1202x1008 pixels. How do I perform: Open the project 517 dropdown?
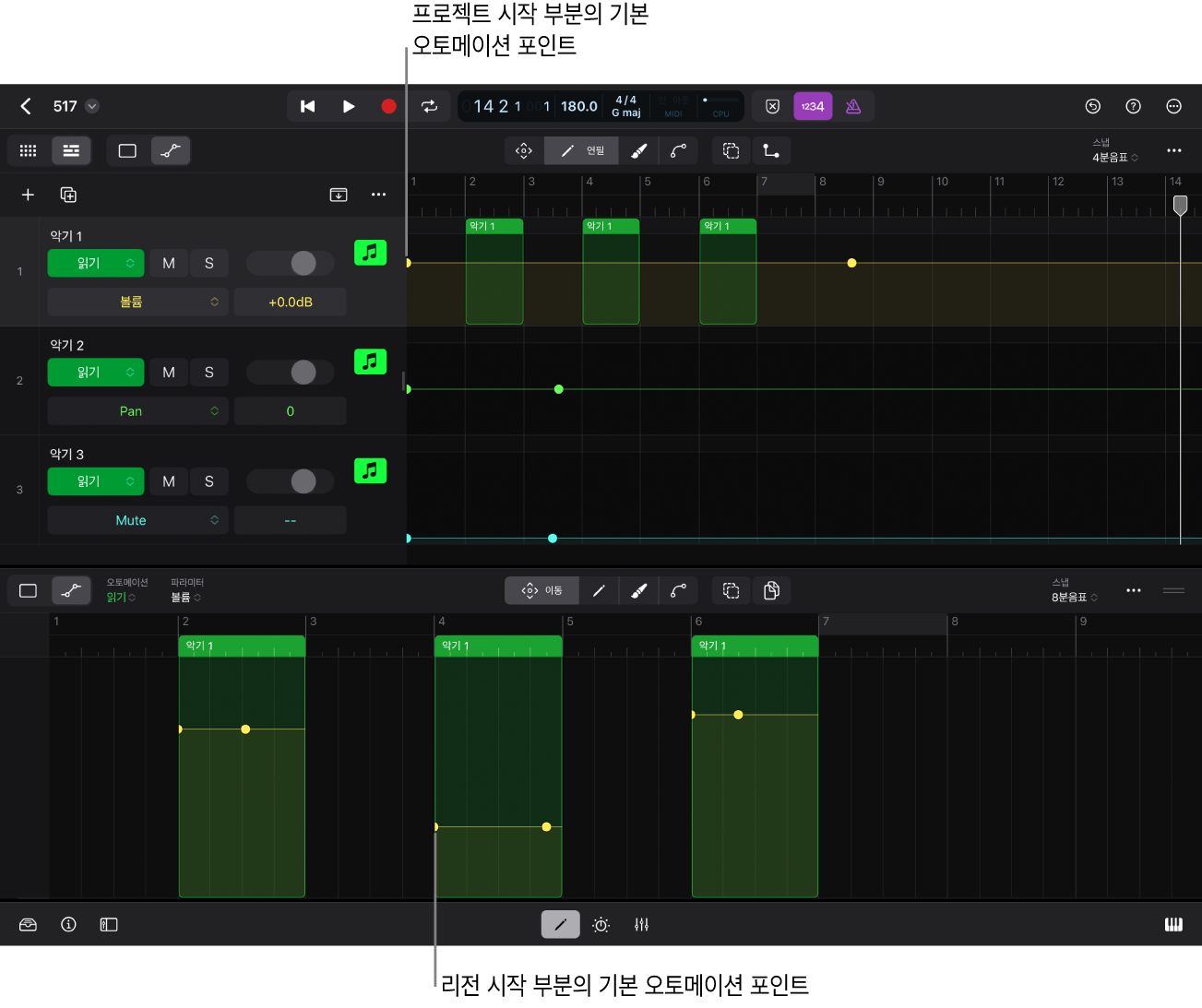coord(92,106)
